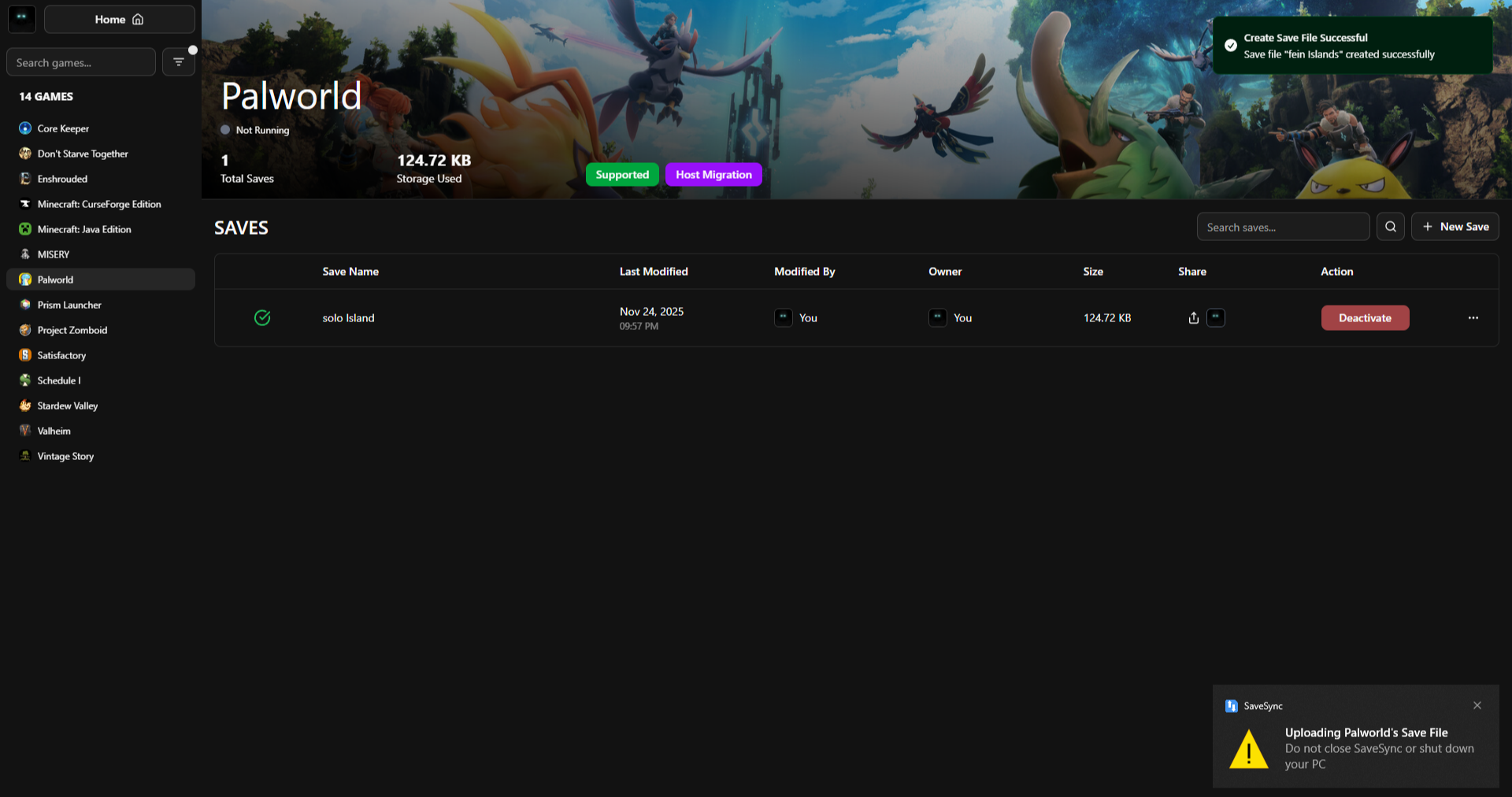Click the Modified By user avatar

(784, 317)
